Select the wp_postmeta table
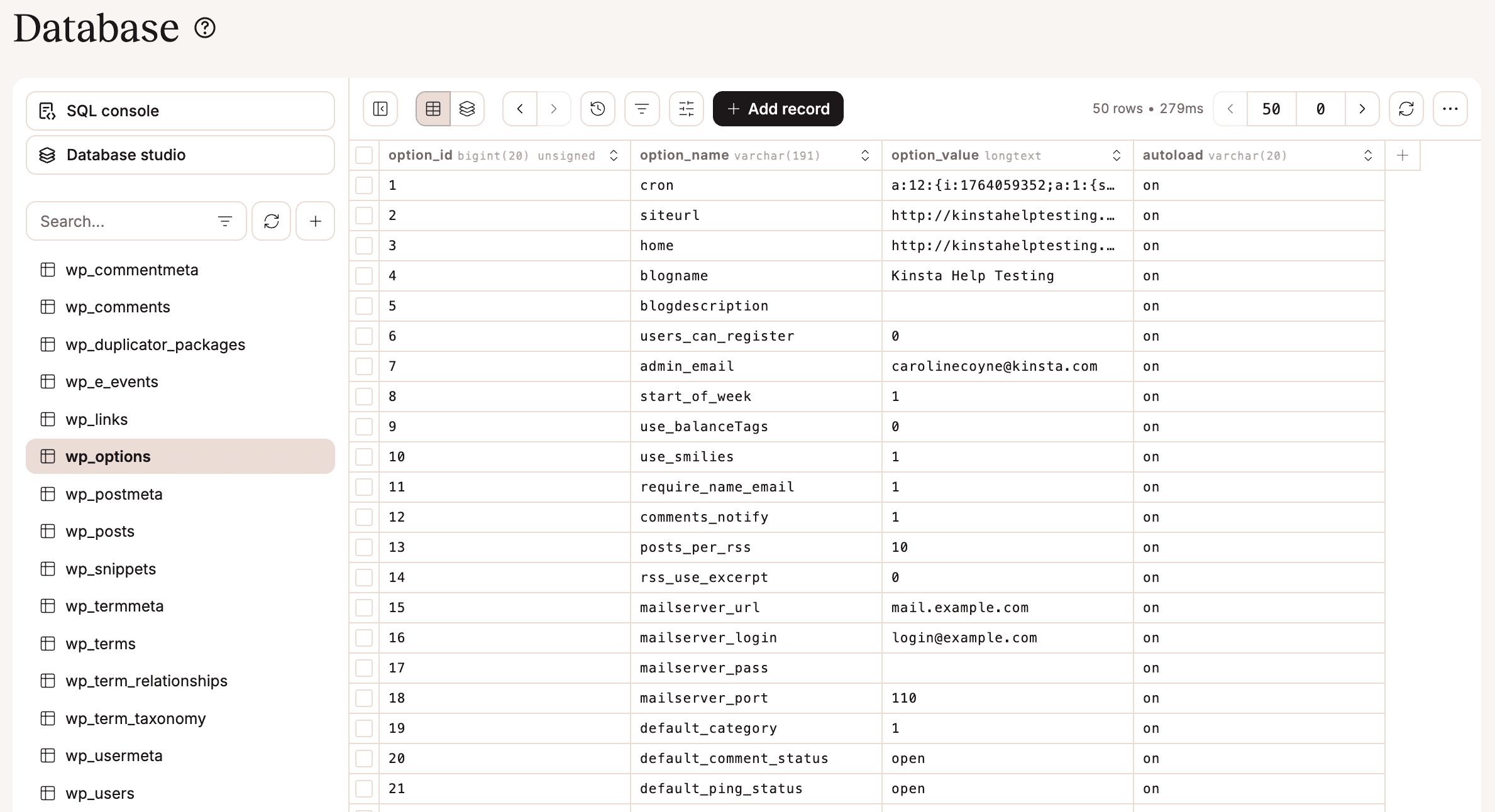The width and height of the screenshot is (1495, 812). pyautogui.click(x=114, y=494)
